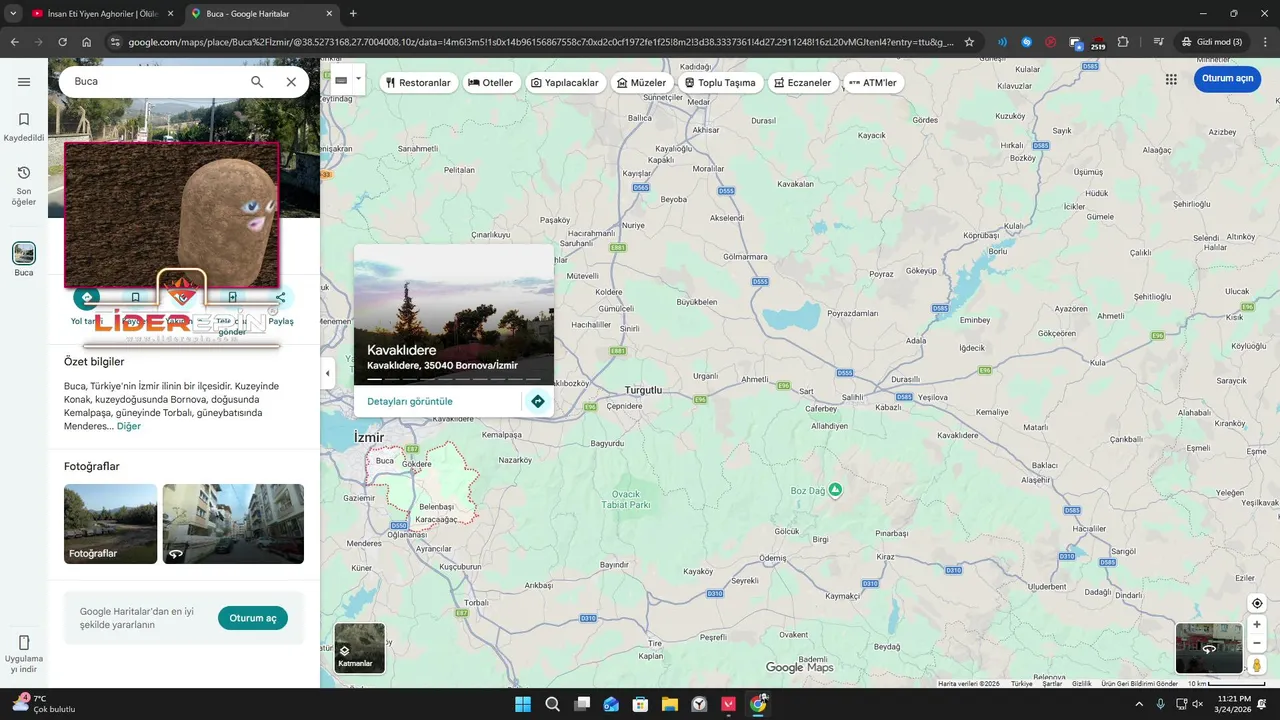1280x720 pixels.
Task: Open the Windows Start menu
Action: [523, 704]
